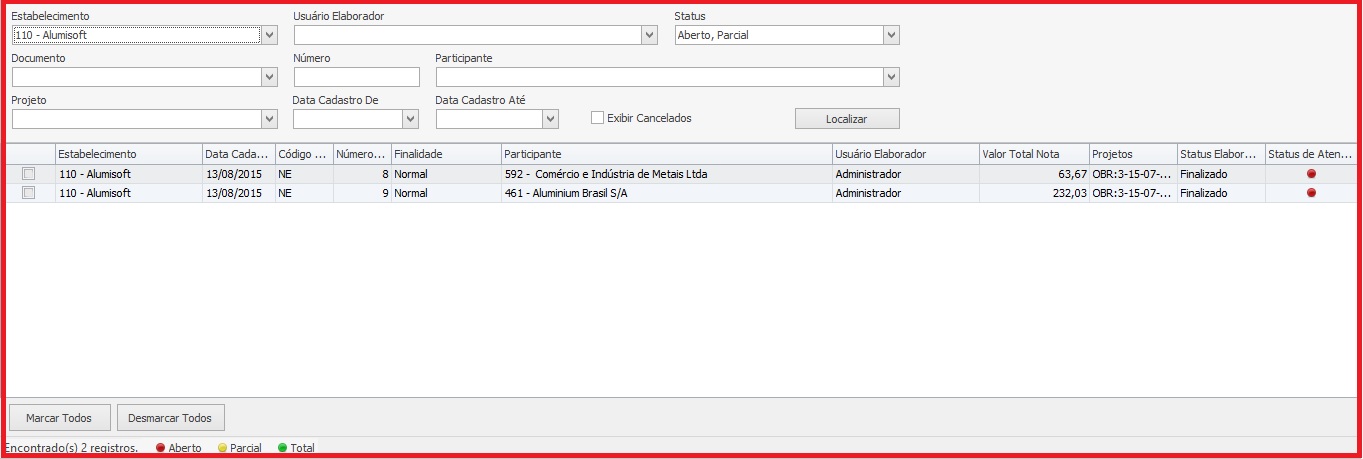Image resolution: width=1363 pixels, height=459 pixels.
Task: Check the row for document number 9
Action: 29,193
